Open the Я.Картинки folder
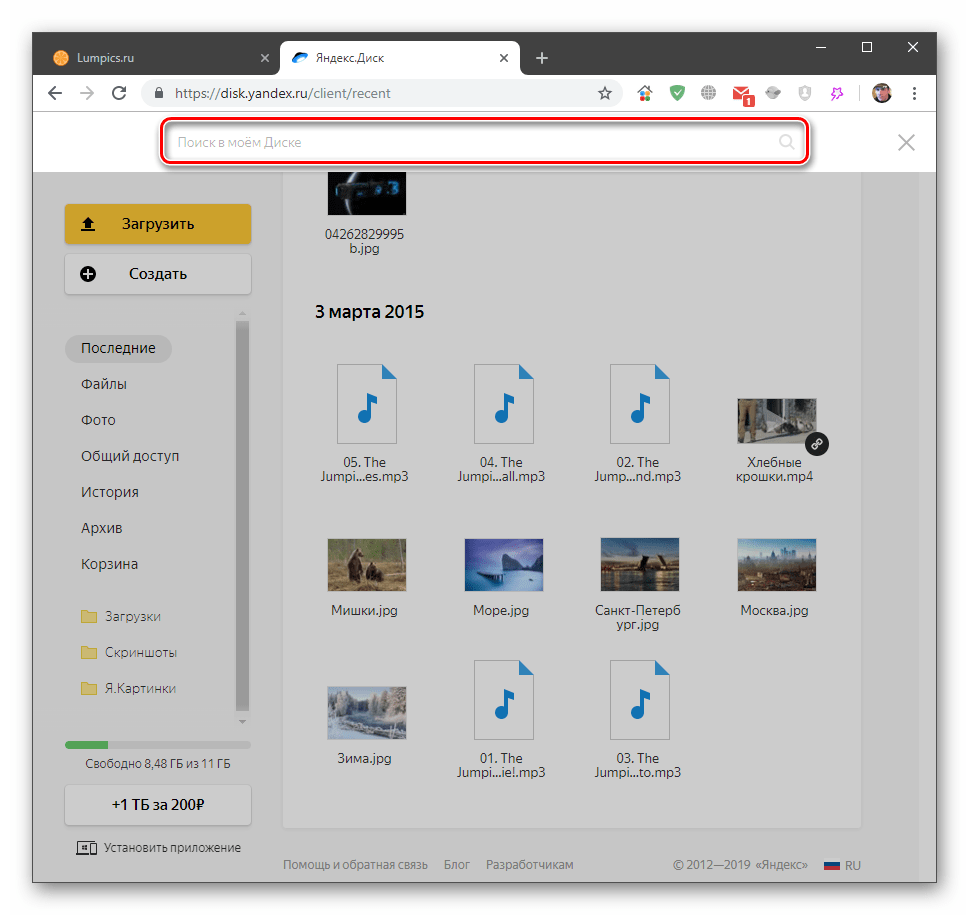The width and height of the screenshot is (969, 915). 140,688
